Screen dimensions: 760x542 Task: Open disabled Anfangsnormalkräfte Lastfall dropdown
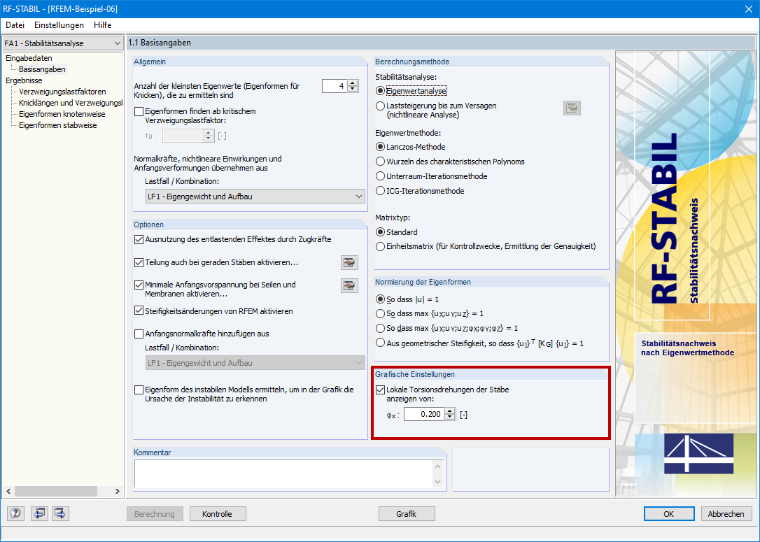tap(255, 363)
